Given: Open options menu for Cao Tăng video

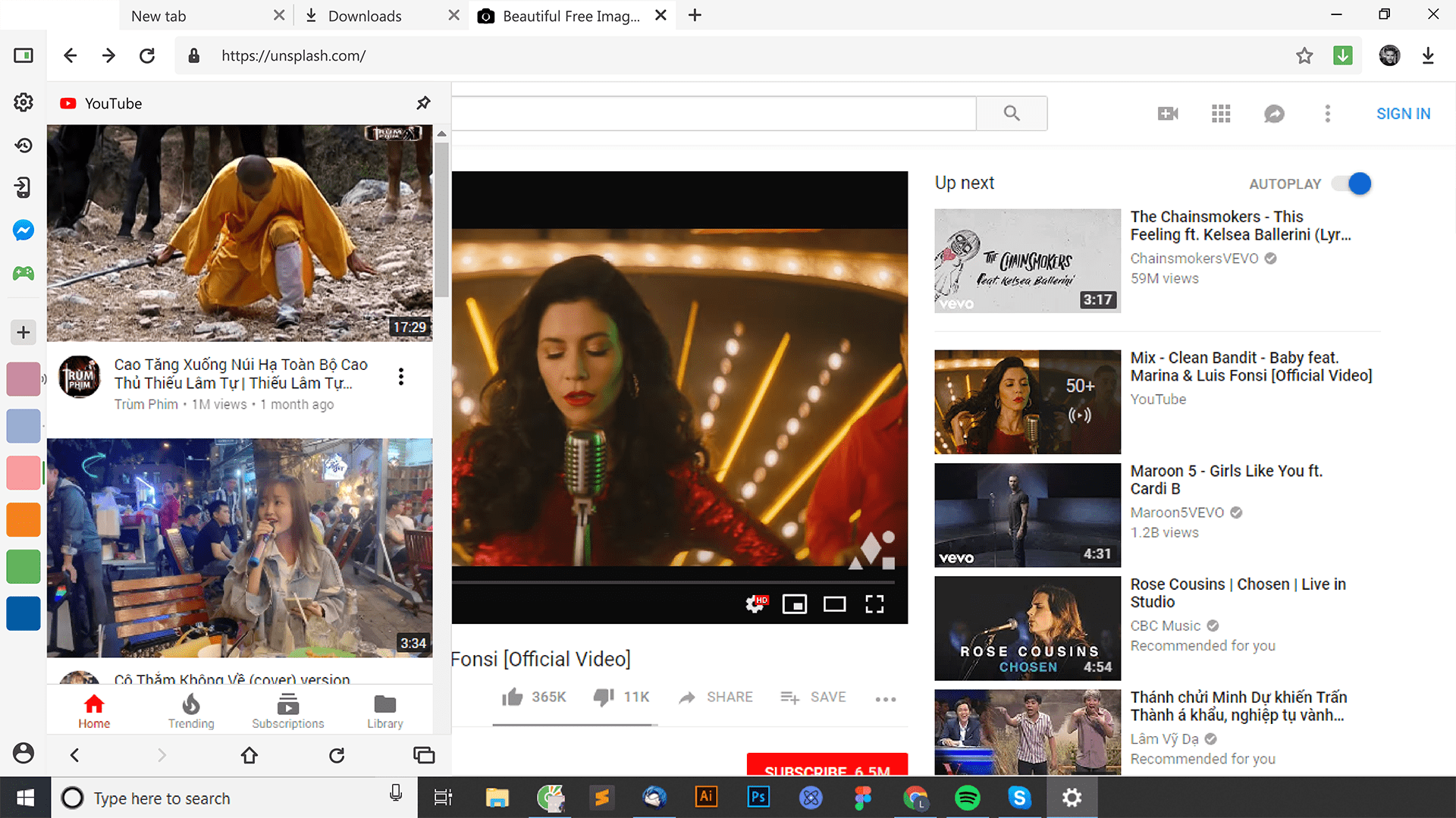Looking at the screenshot, I should click(x=401, y=377).
